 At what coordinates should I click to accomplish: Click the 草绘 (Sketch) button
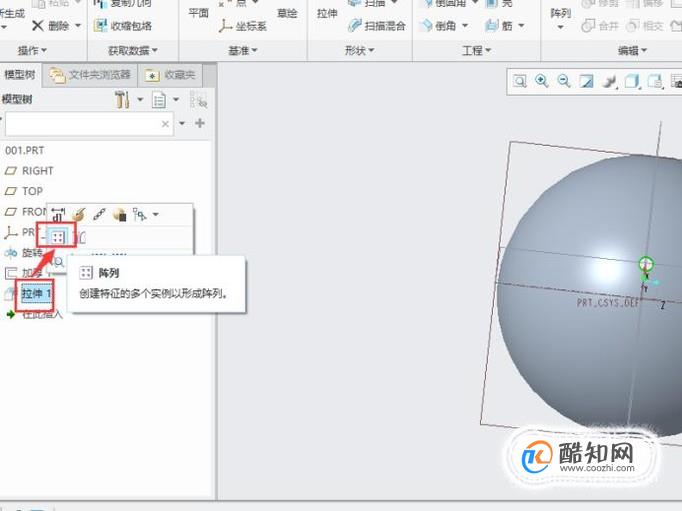click(288, 13)
